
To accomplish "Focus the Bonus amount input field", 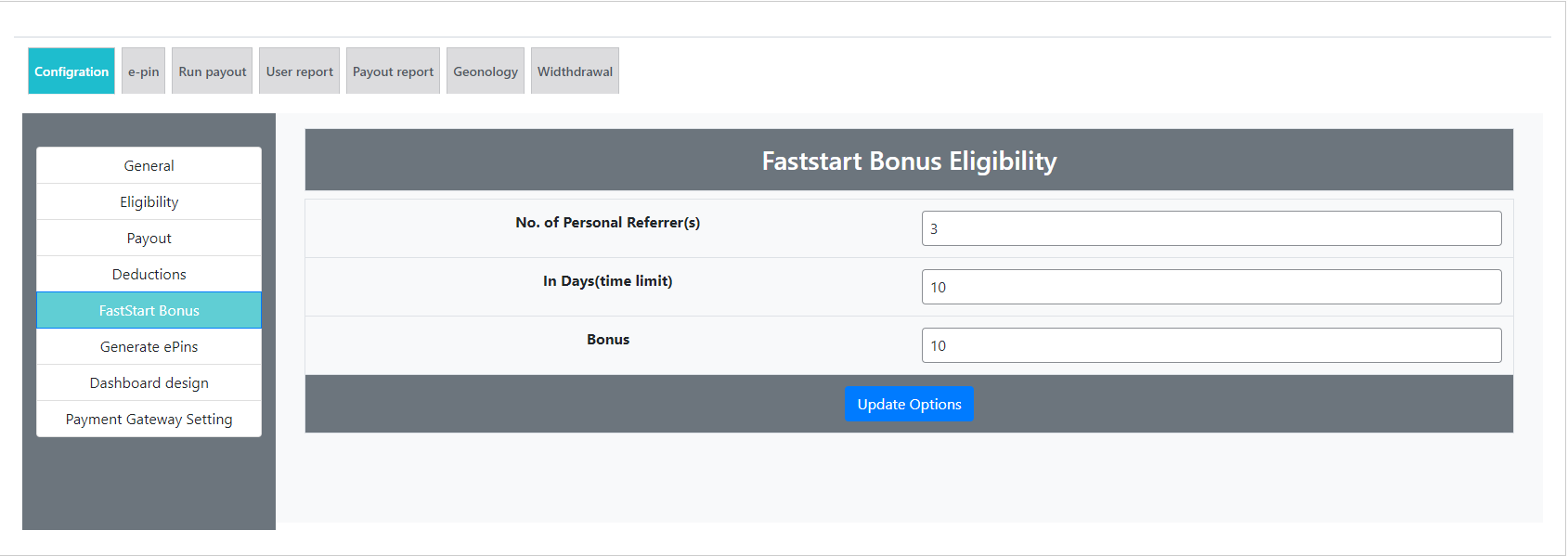I will [1211, 345].
